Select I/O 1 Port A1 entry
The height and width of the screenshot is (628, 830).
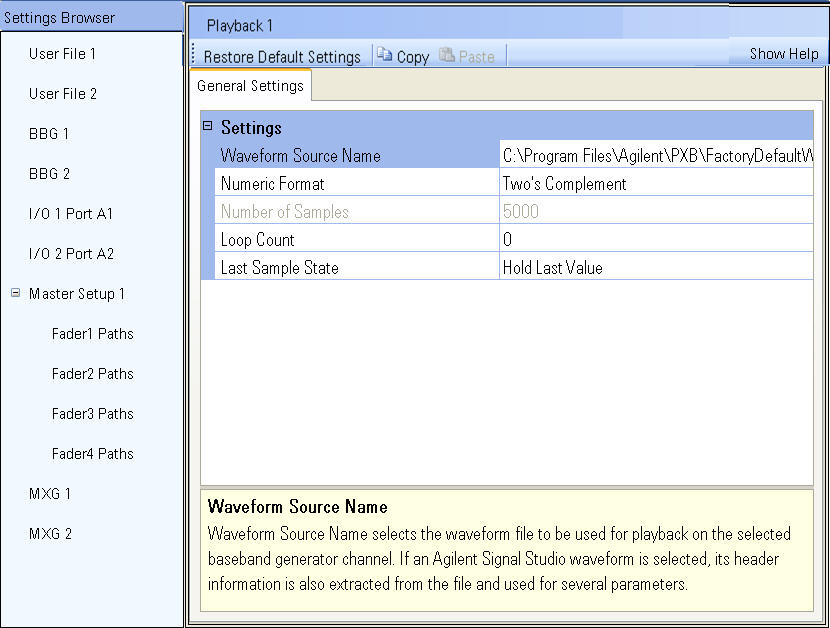click(x=71, y=214)
